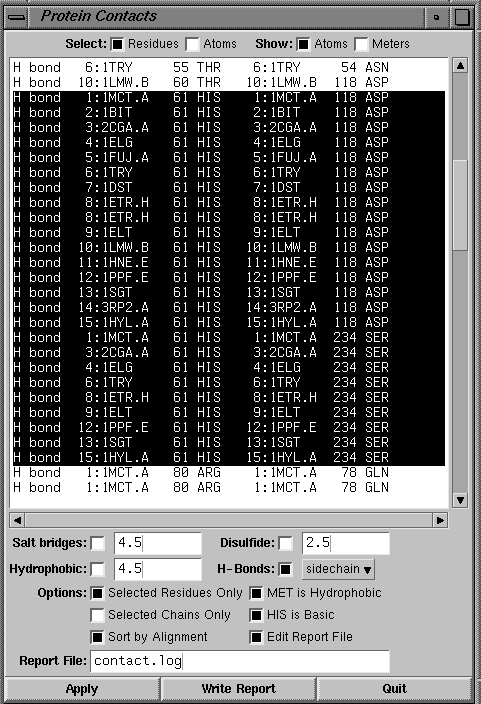Click the scroll up arrow of list
This screenshot has height=704, width=481.
tap(460, 66)
